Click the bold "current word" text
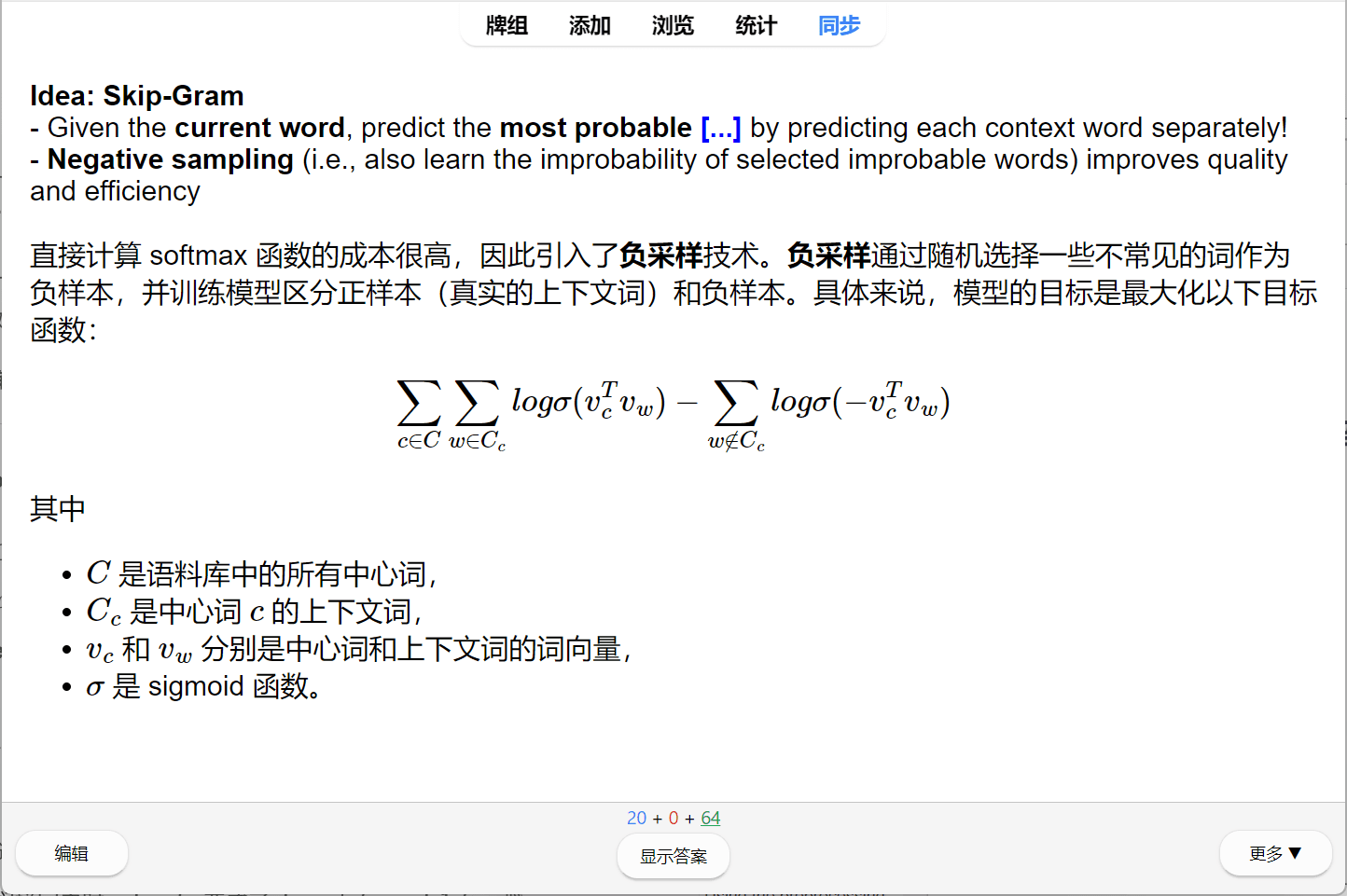Viewport: 1347px width, 896px height. (x=259, y=128)
